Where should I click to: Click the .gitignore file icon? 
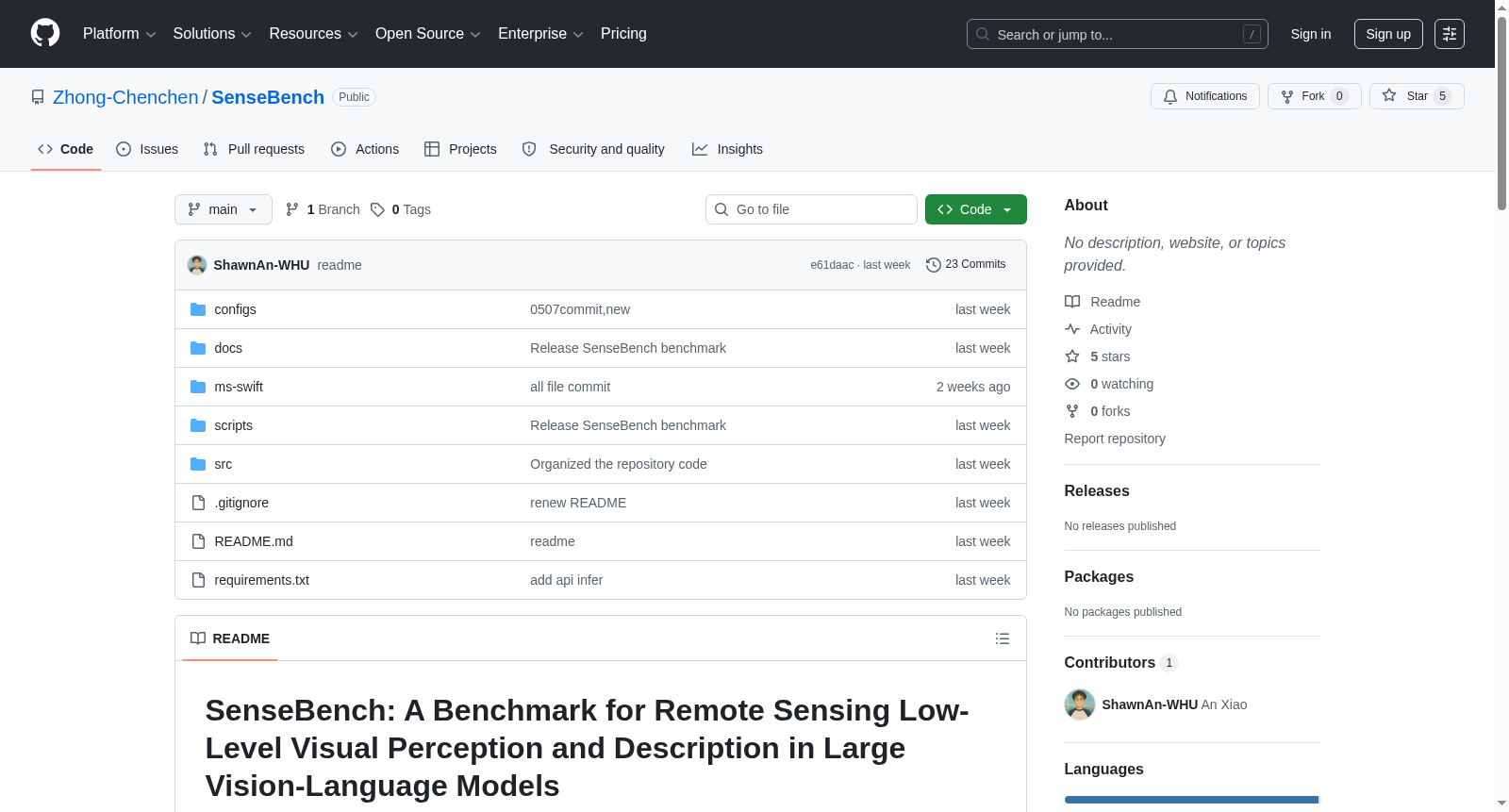point(198,503)
